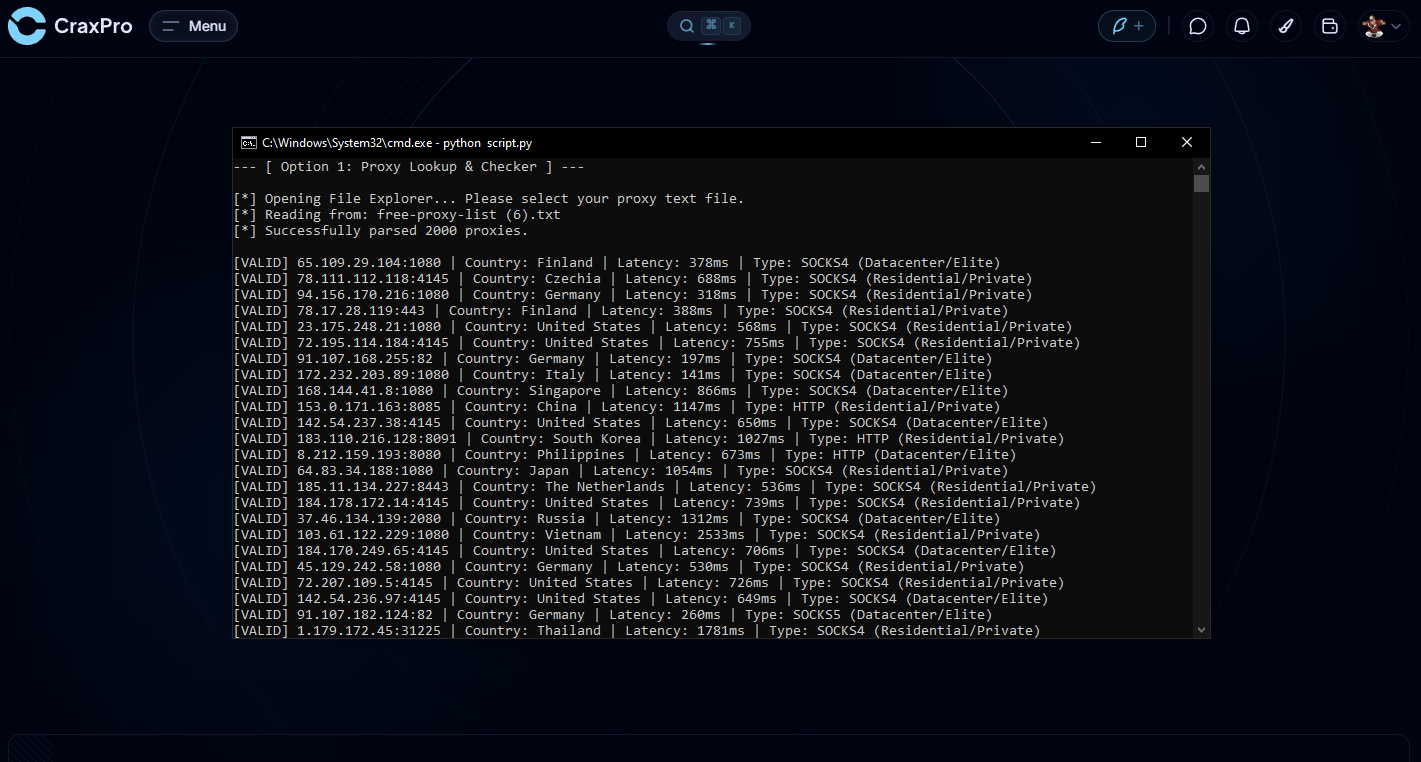Image resolution: width=1421 pixels, height=762 pixels.
Task: Click the cmd scrollbar thumb
Action: point(1201,183)
